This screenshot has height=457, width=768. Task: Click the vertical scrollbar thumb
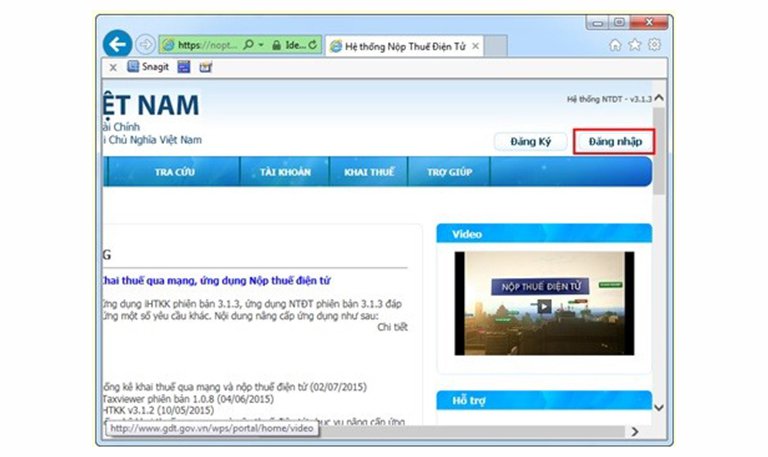coord(659,150)
